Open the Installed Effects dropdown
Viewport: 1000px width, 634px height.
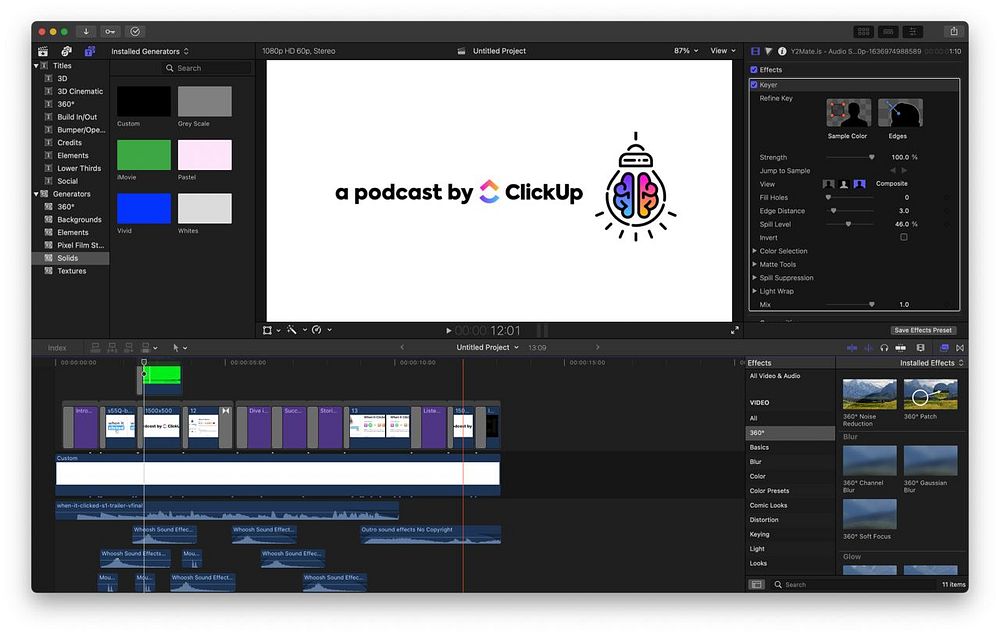(932, 363)
